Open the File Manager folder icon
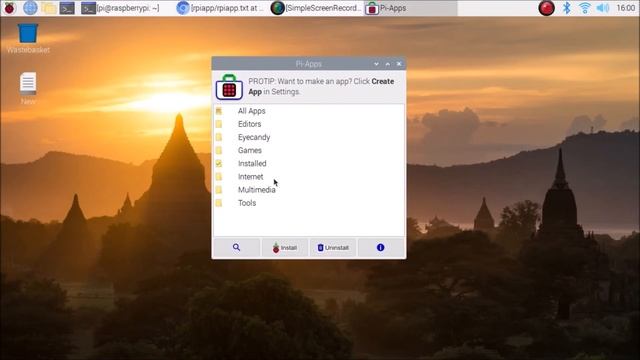Screen dimensions: 640x360 (49, 8)
